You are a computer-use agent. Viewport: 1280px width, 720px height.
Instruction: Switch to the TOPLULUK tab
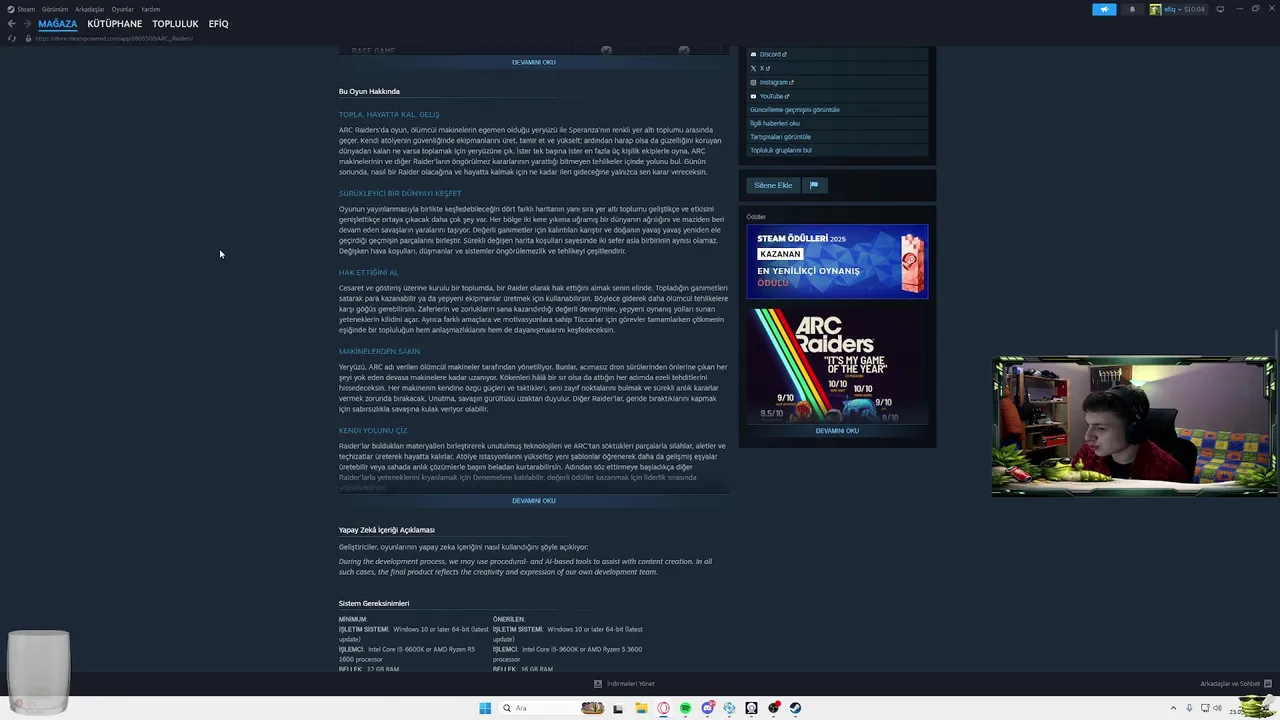click(175, 23)
